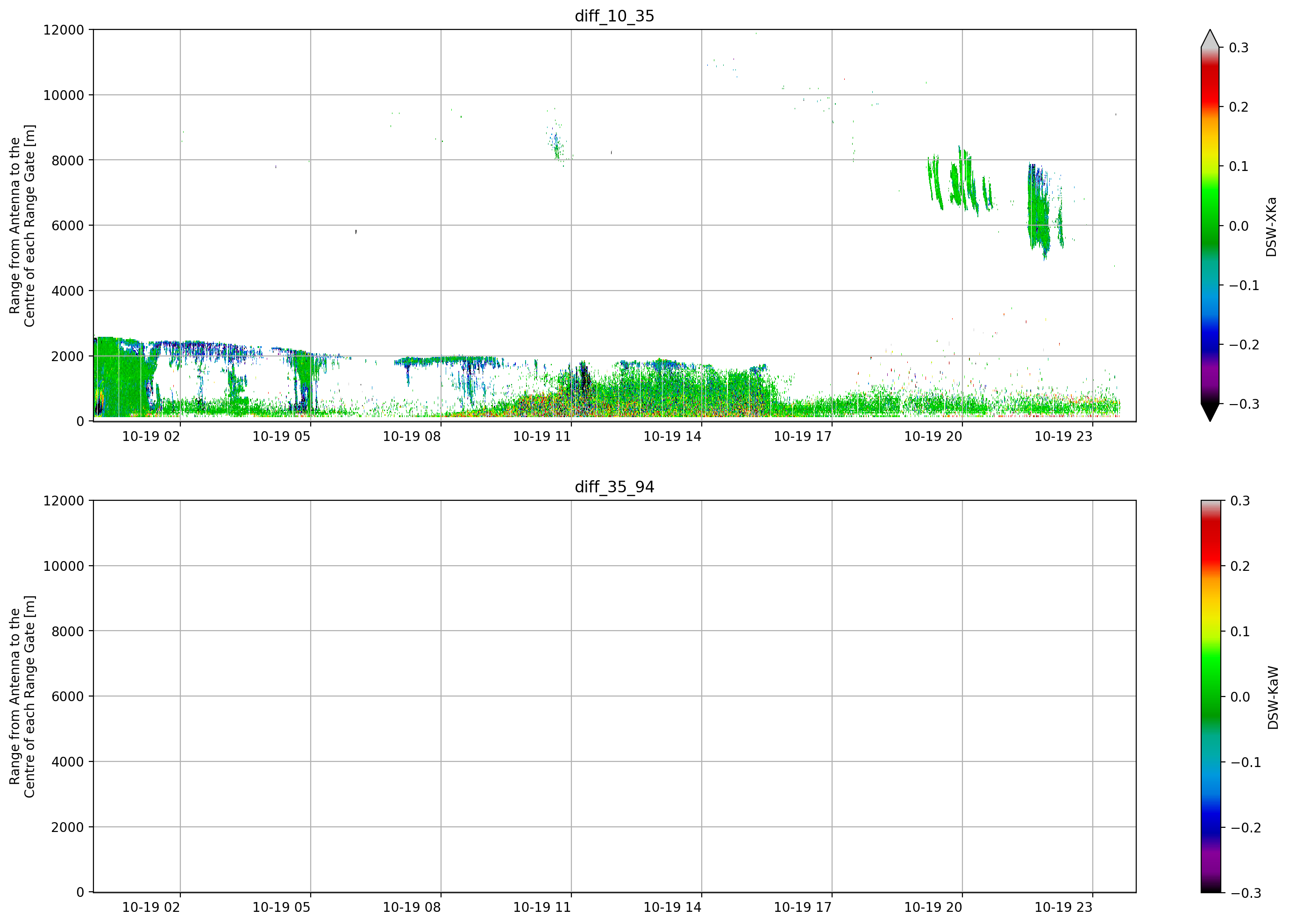
Task: Click the −0.2 tick on DSW-KaW colorbar
Action: tap(1246, 827)
